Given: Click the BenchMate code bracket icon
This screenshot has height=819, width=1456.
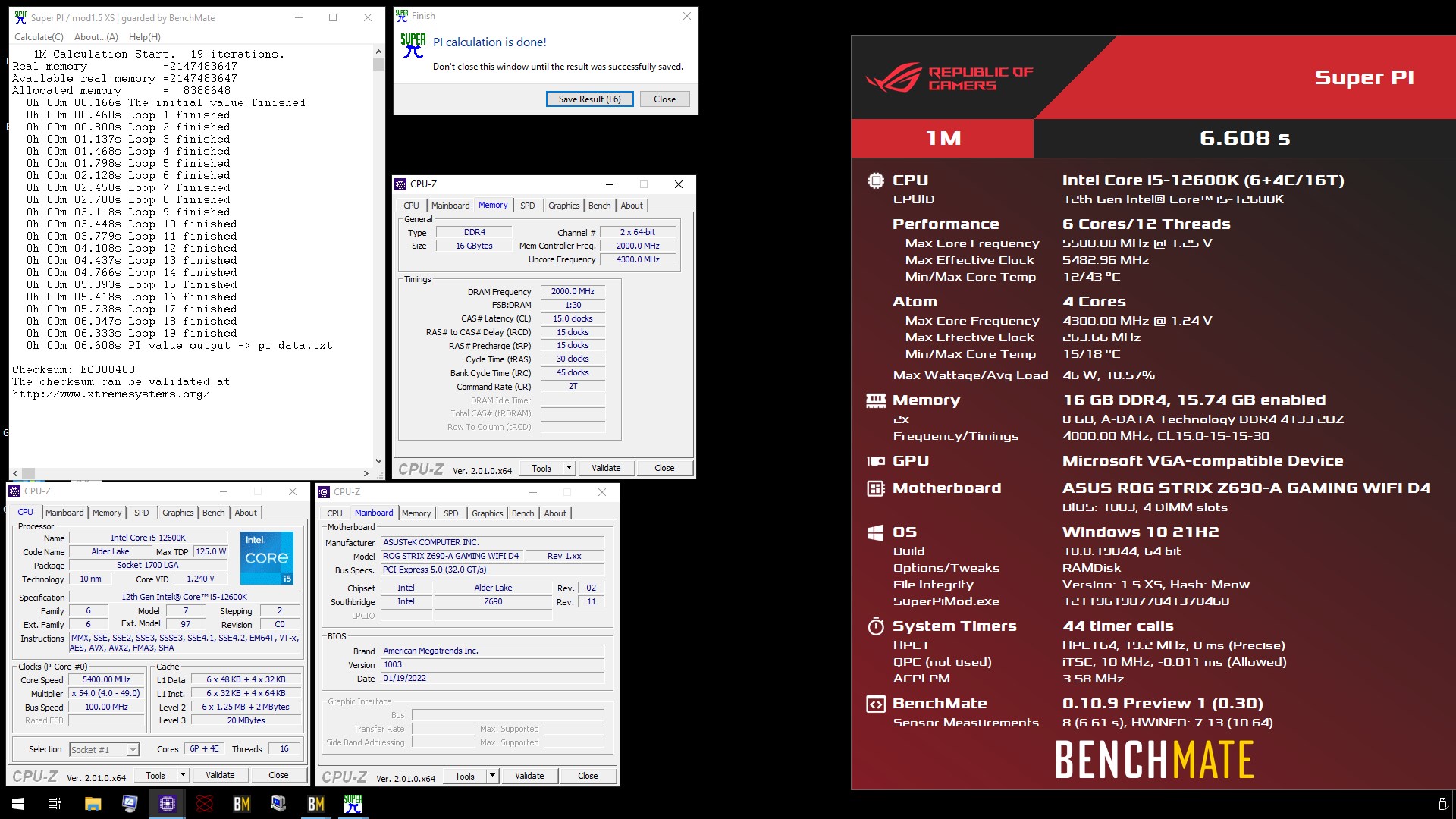Looking at the screenshot, I should (876, 704).
